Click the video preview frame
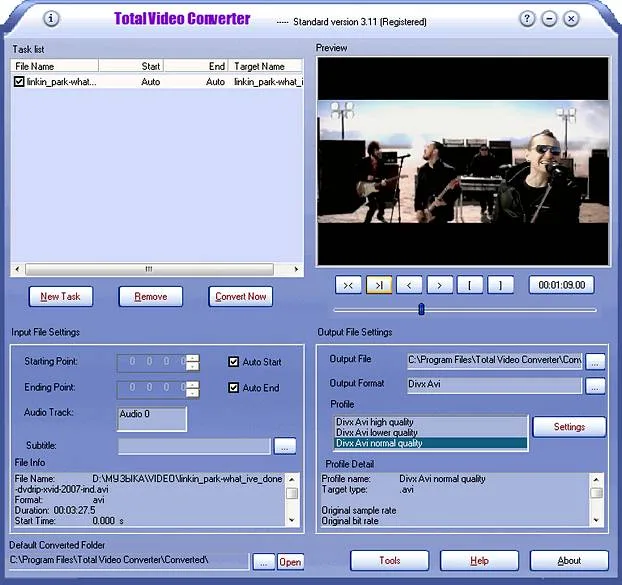 [463, 161]
